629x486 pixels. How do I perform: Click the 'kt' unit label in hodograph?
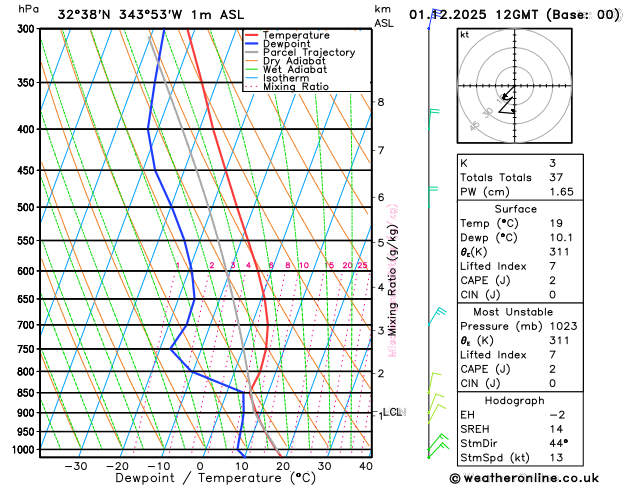click(x=465, y=35)
